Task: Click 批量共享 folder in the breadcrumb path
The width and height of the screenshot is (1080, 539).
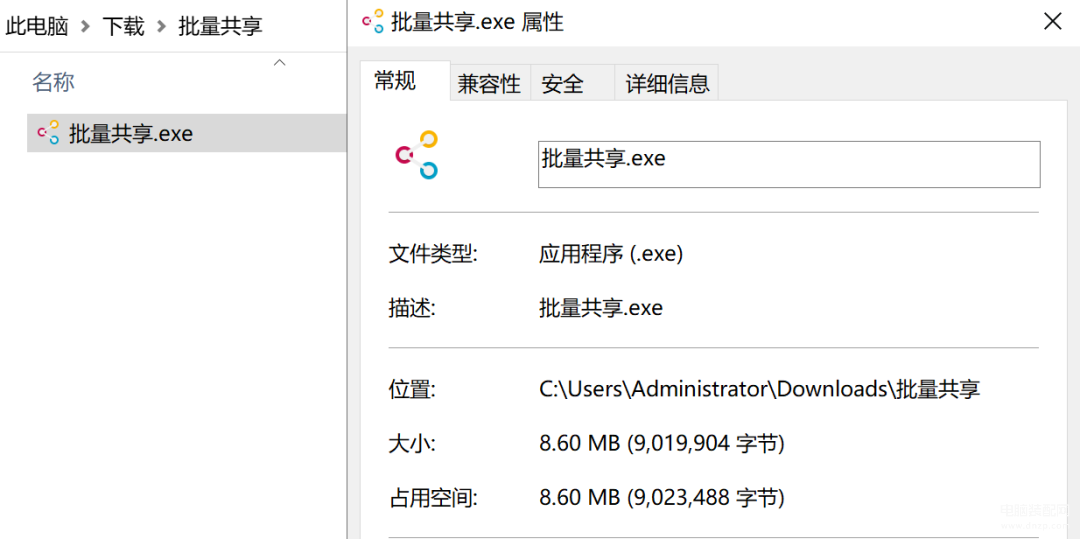Action: pyautogui.click(x=220, y=27)
